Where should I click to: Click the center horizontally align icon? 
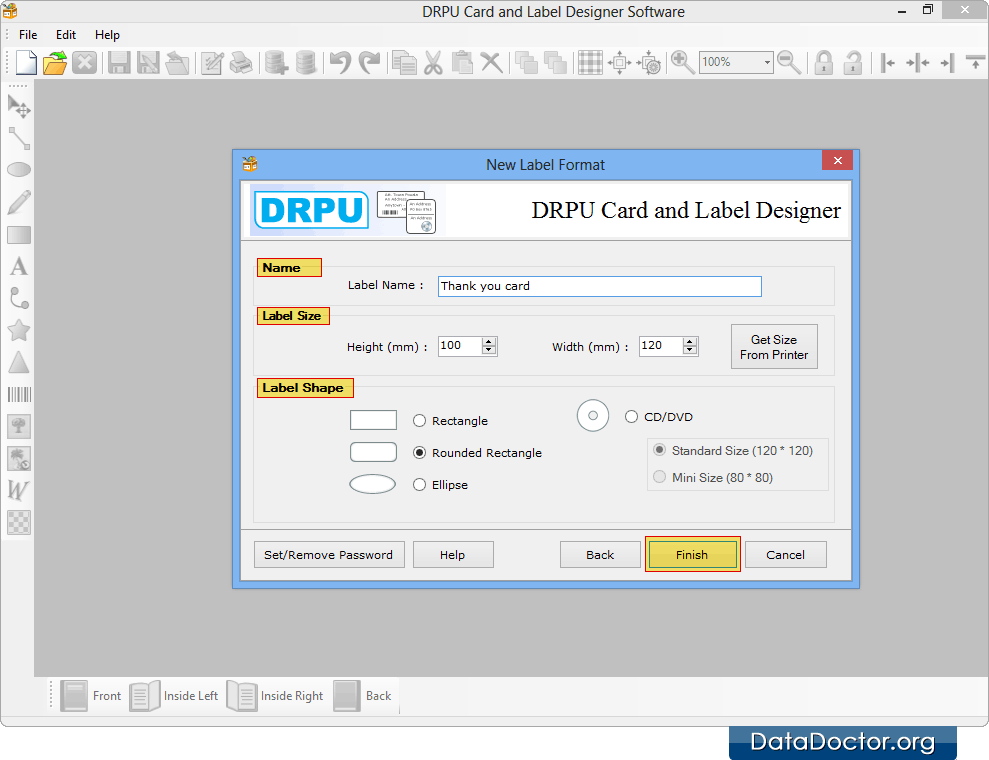pos(917,62)
